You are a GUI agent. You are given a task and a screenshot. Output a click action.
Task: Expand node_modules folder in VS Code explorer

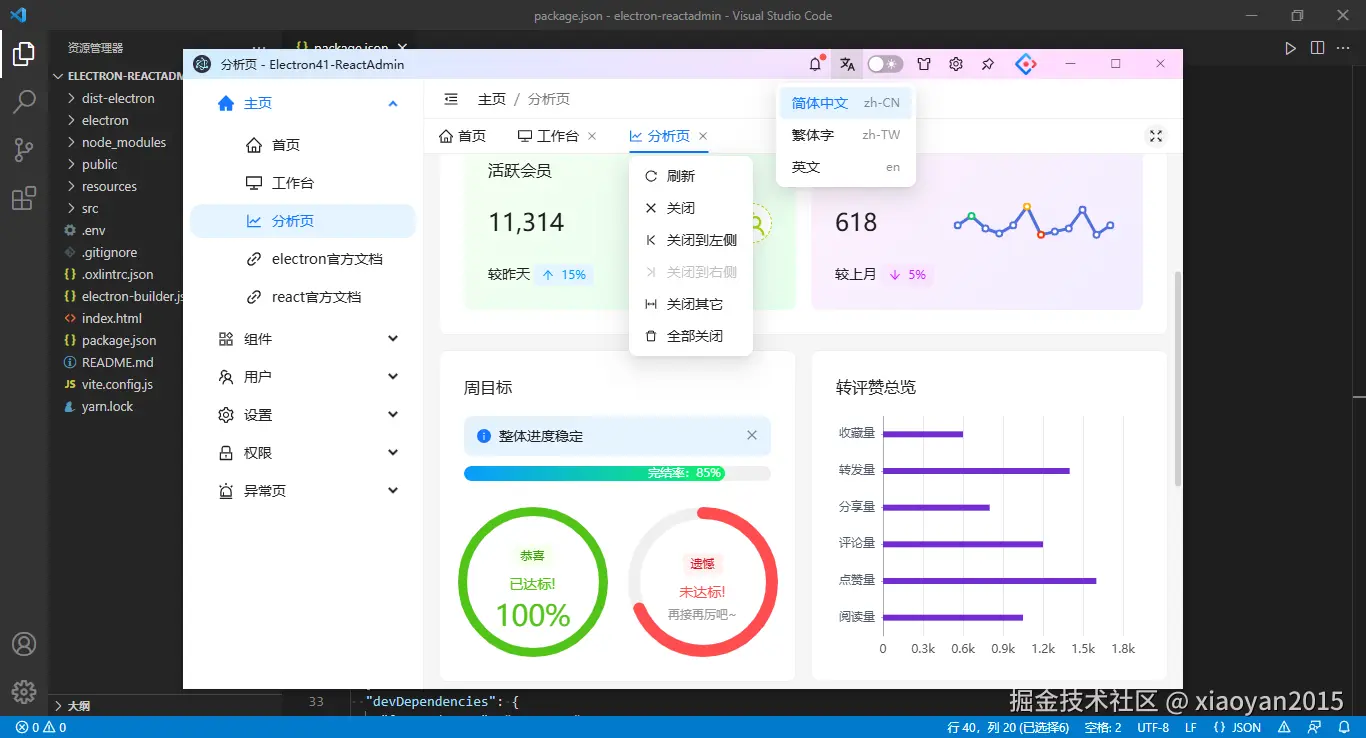click(x=116, y=142)
